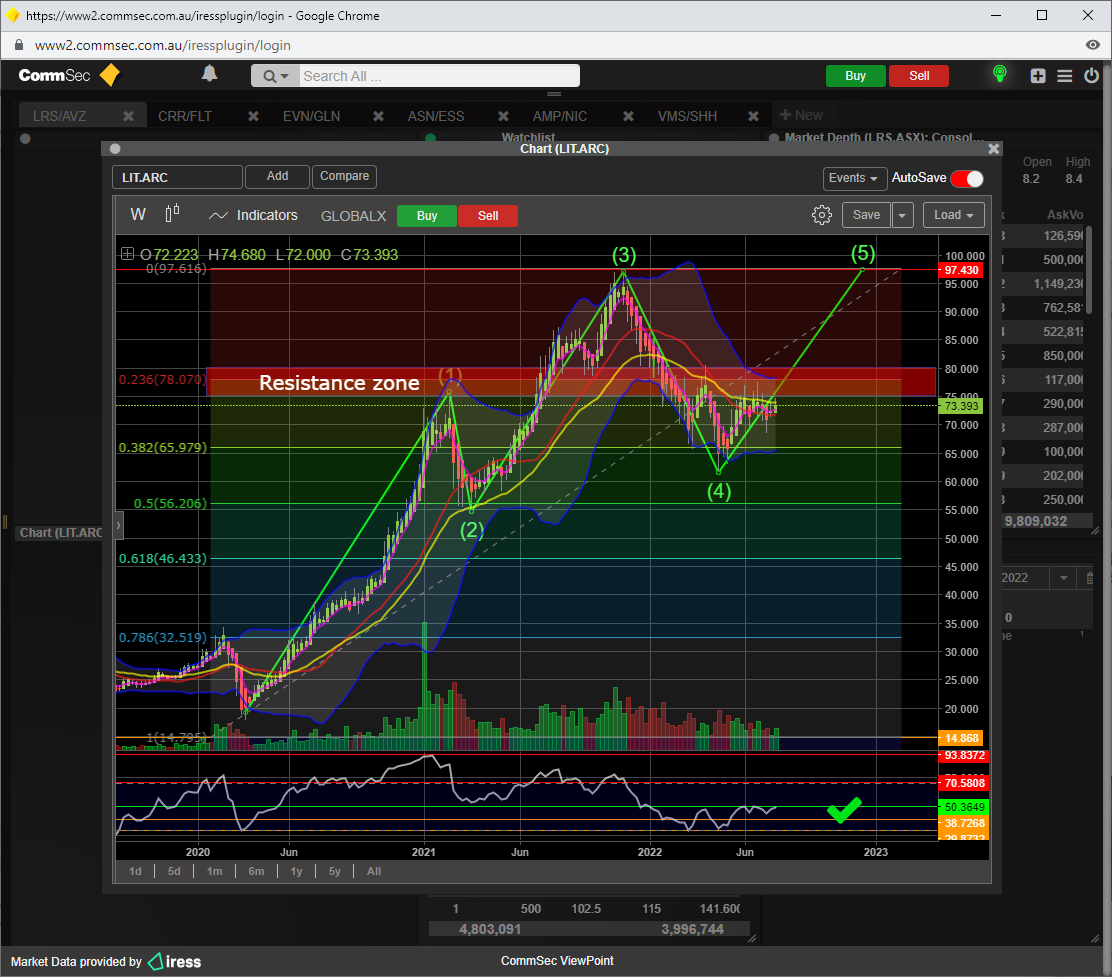Image resolution: width=1112 pixels, height=977 pixels.
Task: Close the ASN/ESS tab
Action: (504, 116)
